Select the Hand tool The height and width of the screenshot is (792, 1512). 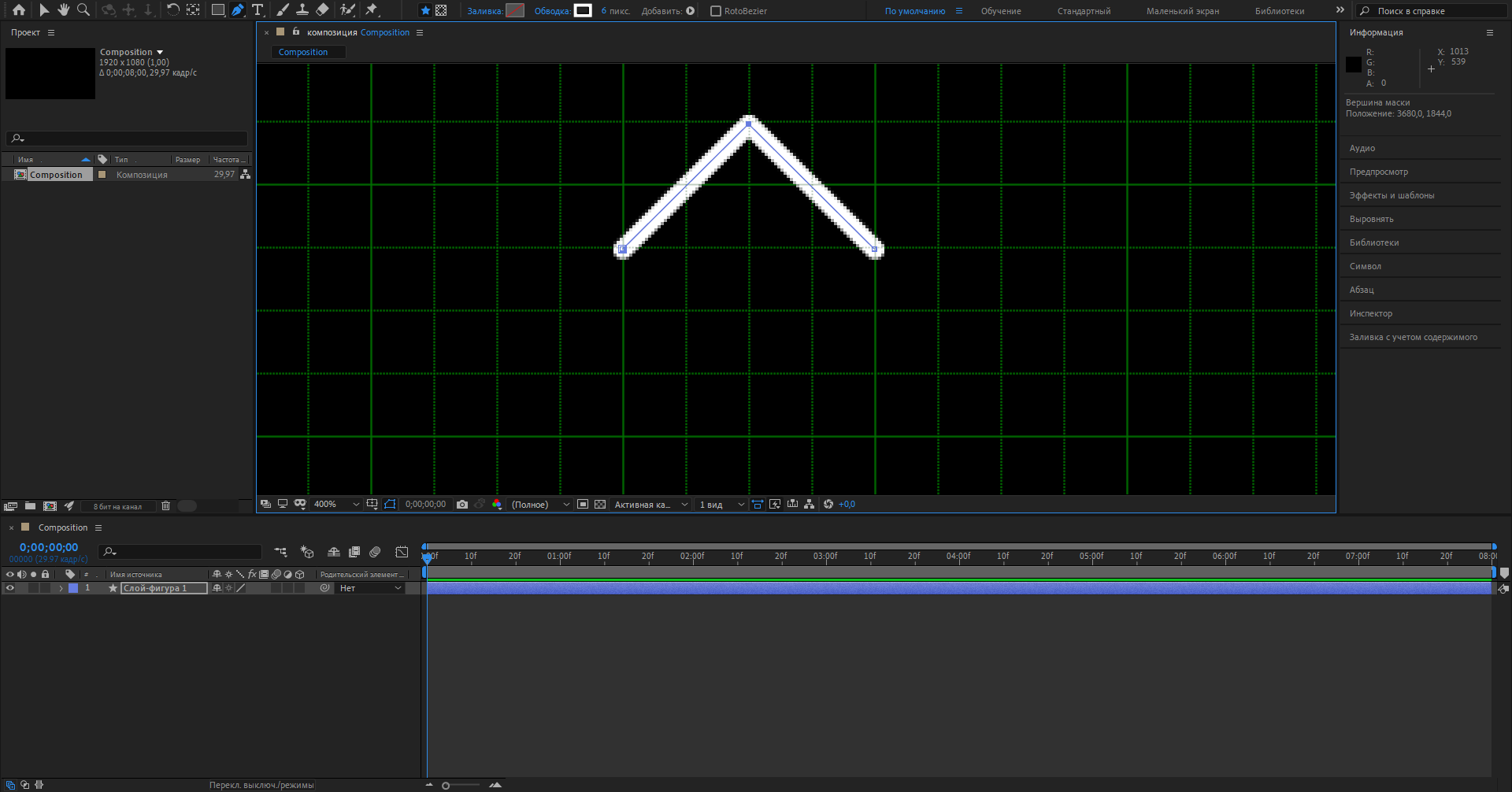pos(64,10)
